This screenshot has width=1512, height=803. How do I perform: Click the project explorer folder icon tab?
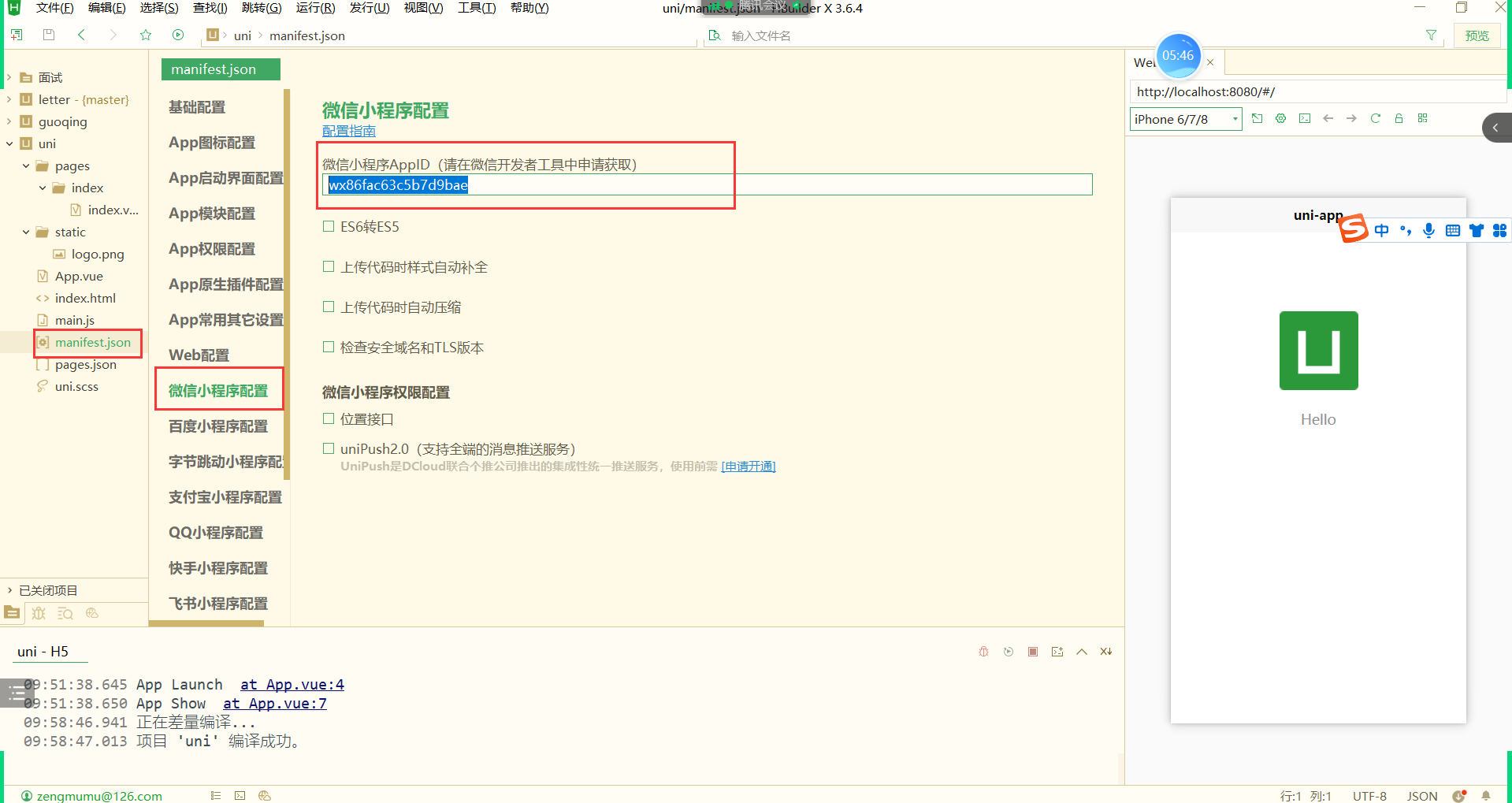[x=12, y=612]
